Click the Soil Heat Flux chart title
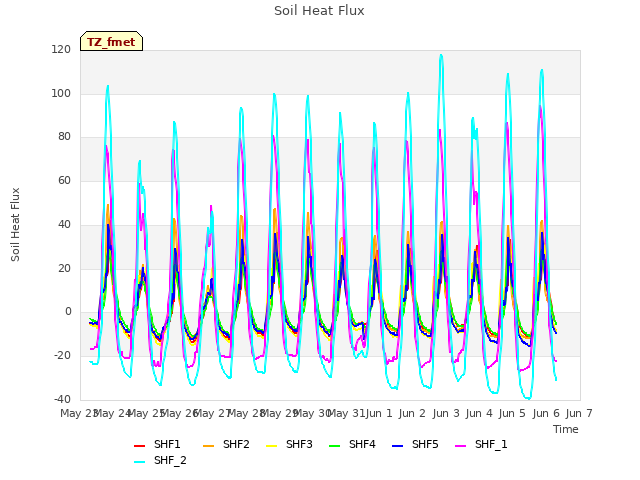Image resolution: width=640 pixels, height=480 pixels. coord(319,11)
